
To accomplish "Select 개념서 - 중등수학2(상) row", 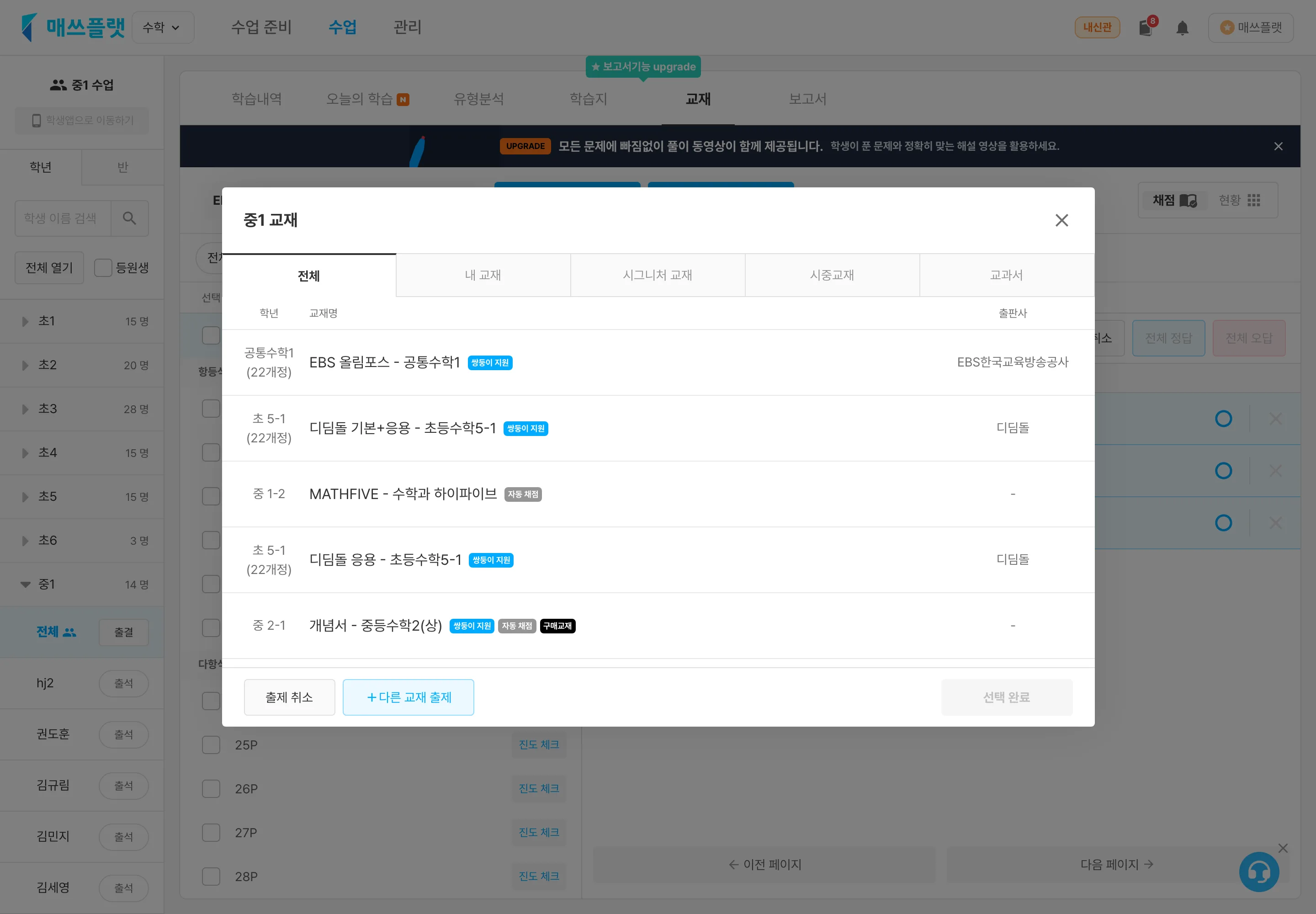I will point(658,626).
